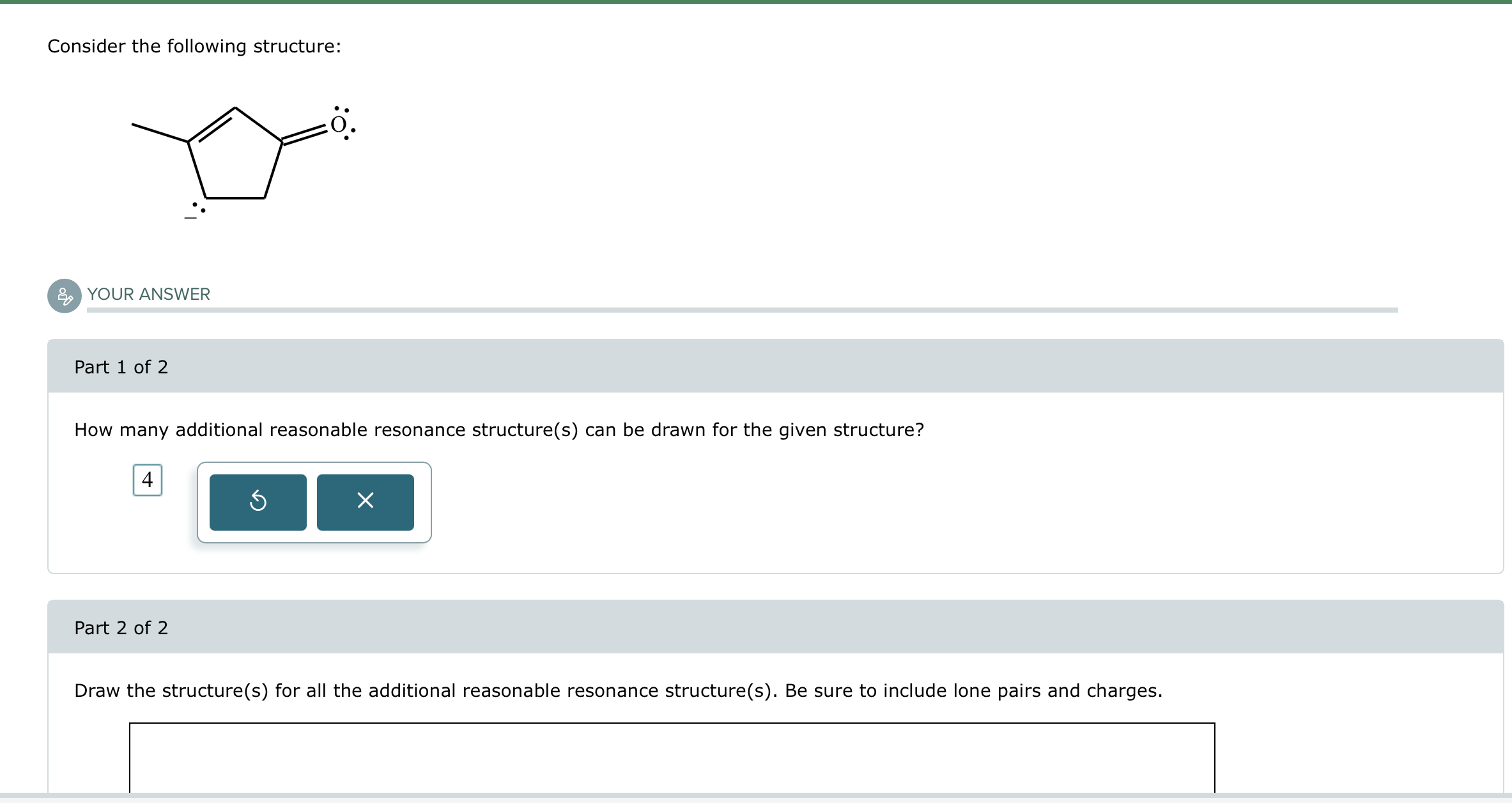Image resolution: width=1512 pixels, height=803 pixels.
Task: Click the X icon next to the undo button
Action: click(365, 503)
